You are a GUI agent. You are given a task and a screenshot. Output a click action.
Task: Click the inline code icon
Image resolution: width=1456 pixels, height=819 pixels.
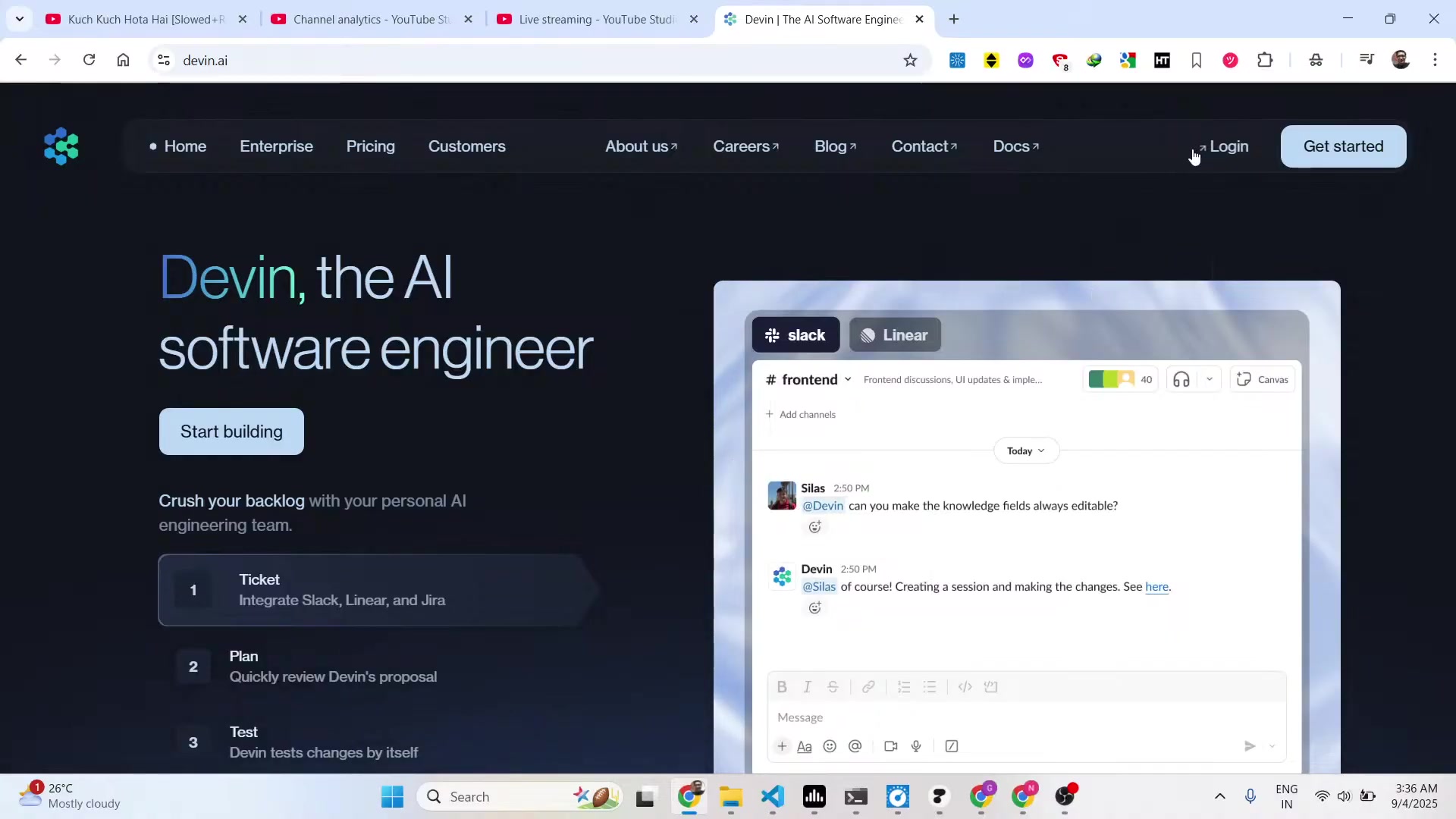(965, 687)
